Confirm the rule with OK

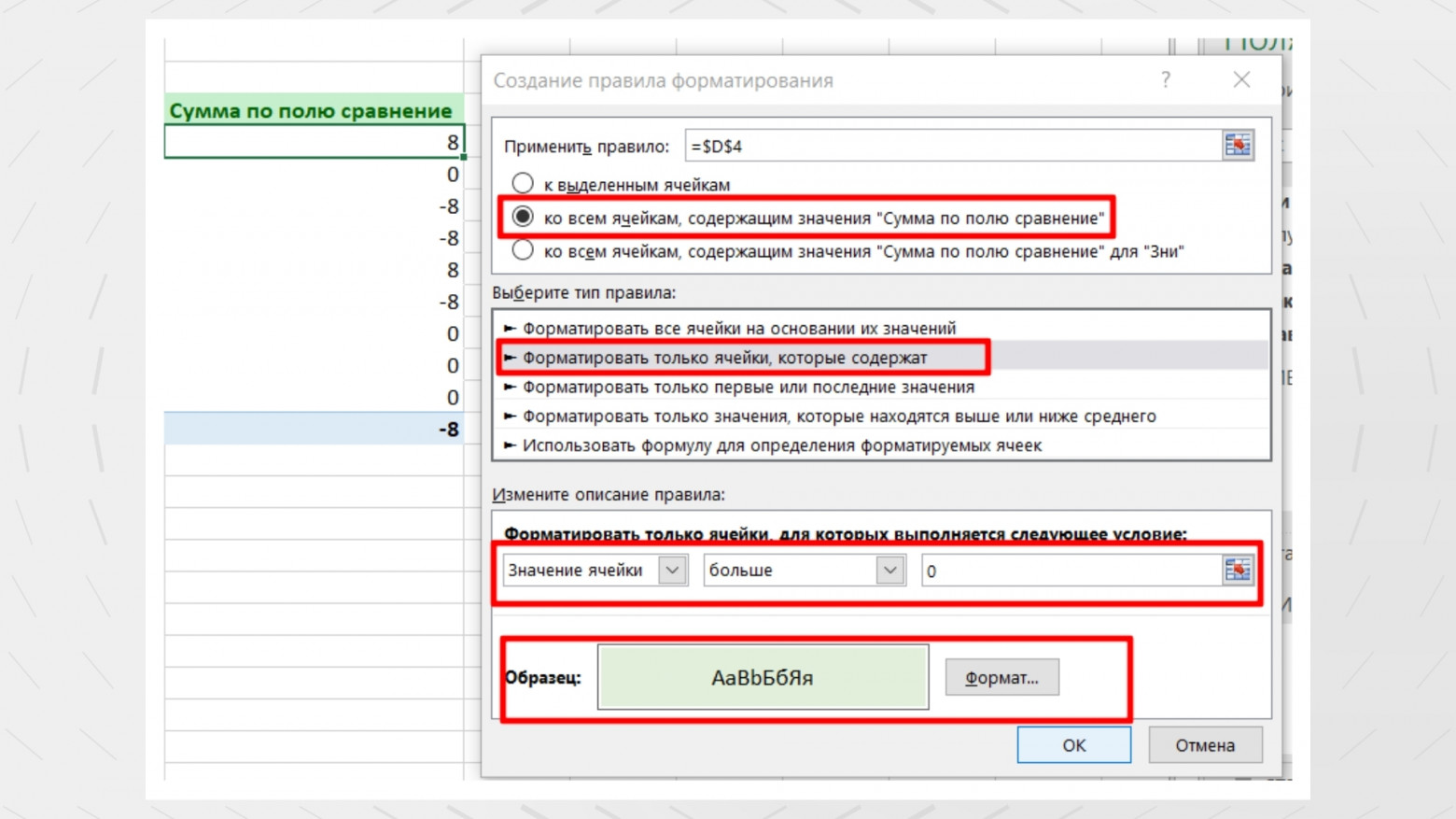(1073, 745)
